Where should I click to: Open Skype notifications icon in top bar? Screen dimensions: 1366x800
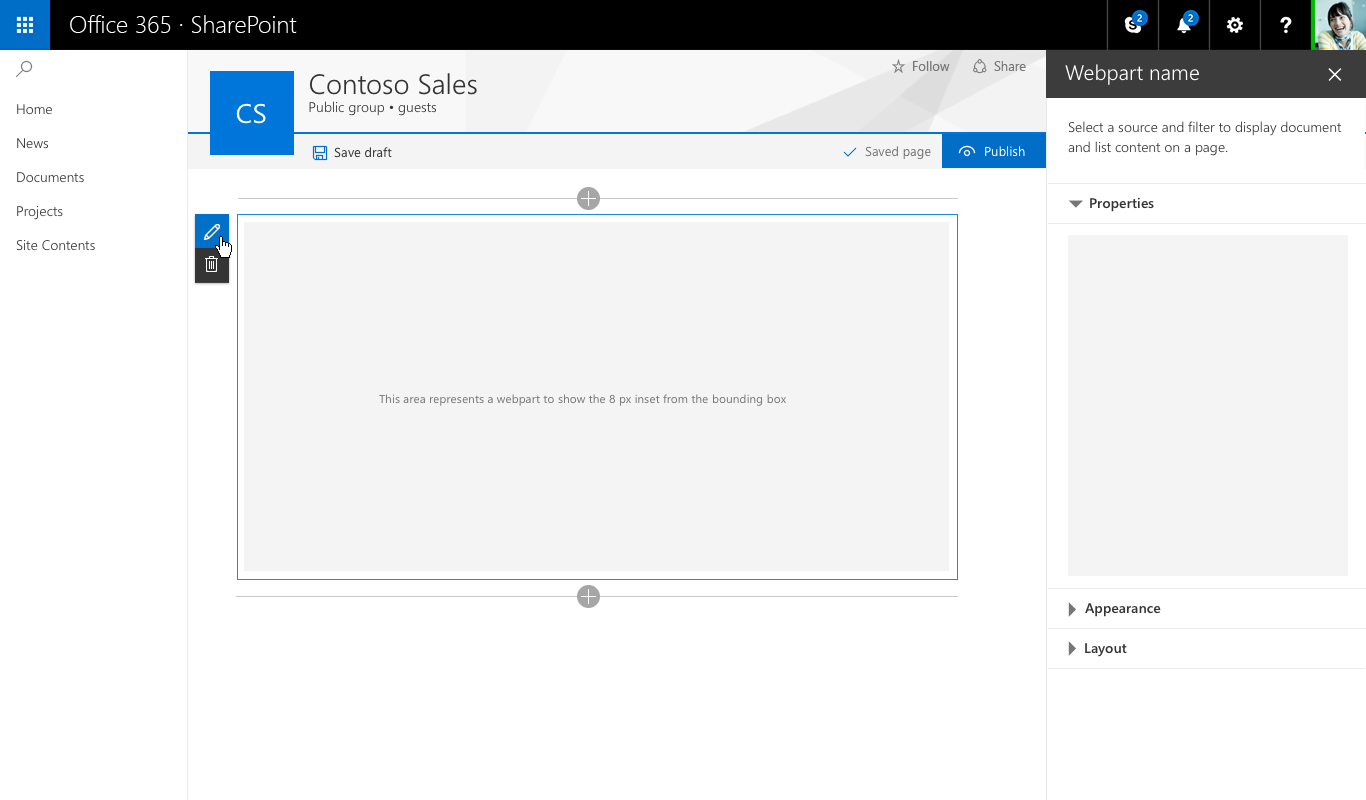coord(1133,25)
